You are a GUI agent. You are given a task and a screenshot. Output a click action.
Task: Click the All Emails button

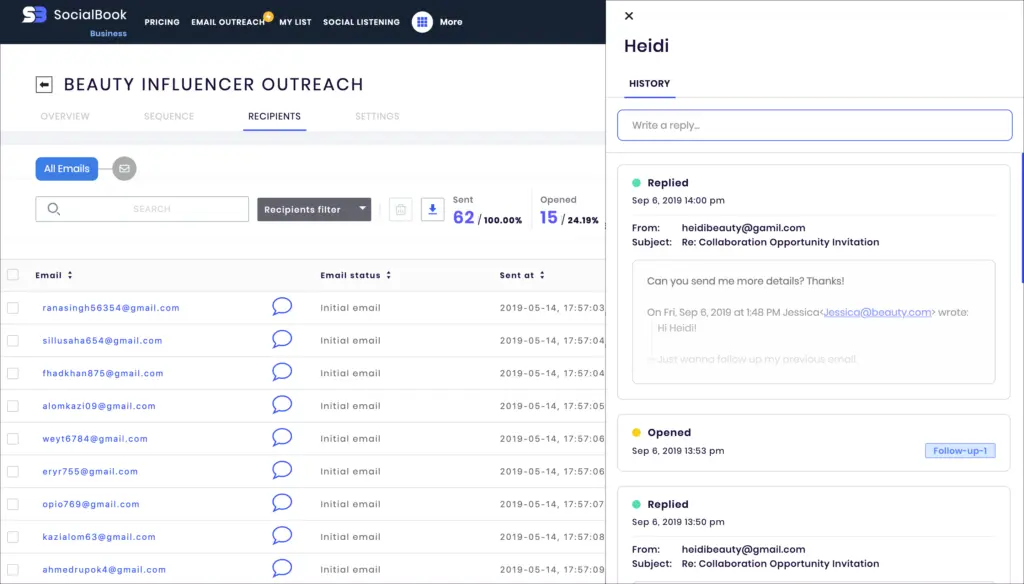(x=67, y=169)
